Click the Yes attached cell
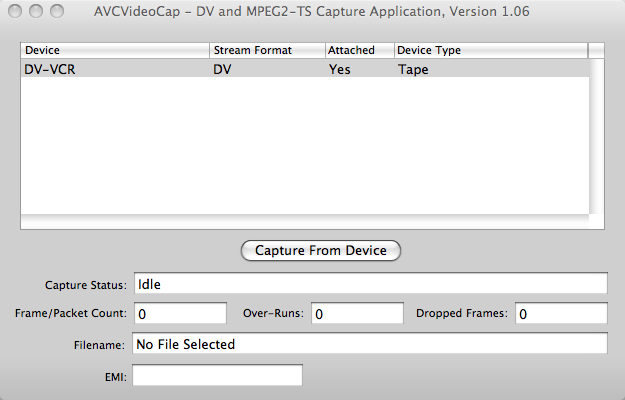Screen dimensions: 625x400 click(340, 70)
